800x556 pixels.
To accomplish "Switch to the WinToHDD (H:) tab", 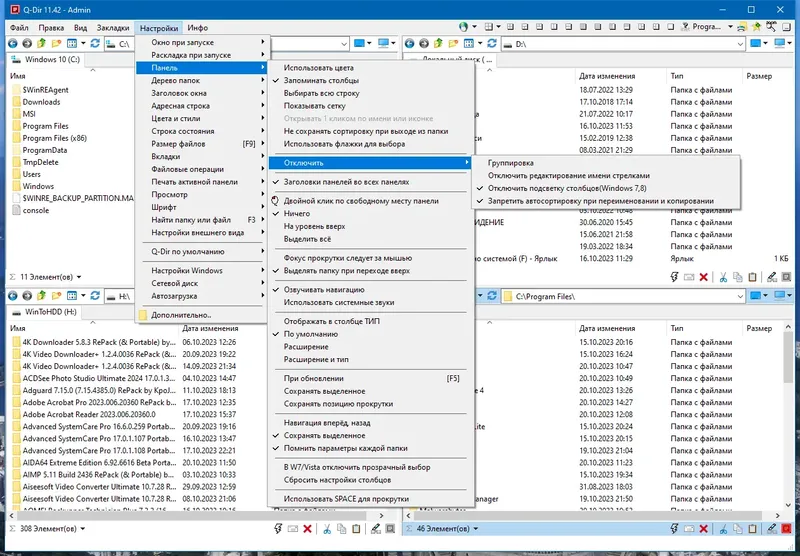I will click(x=45, y=312).
